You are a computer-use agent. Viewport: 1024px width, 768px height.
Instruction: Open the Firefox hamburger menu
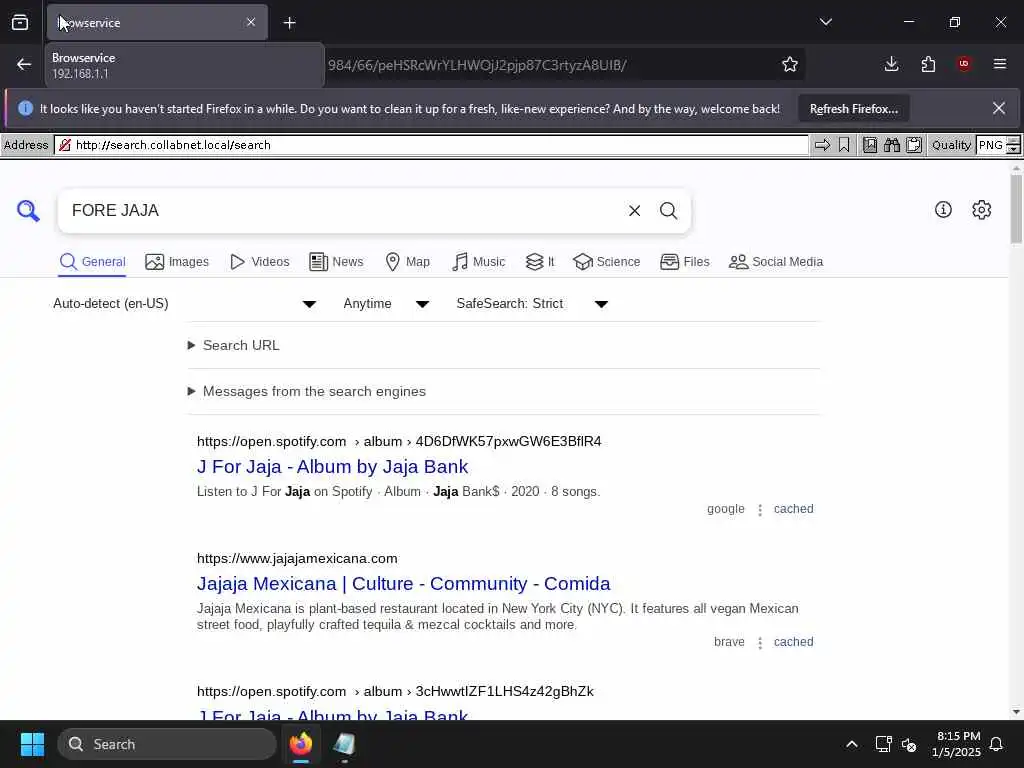coord(1000,64)
